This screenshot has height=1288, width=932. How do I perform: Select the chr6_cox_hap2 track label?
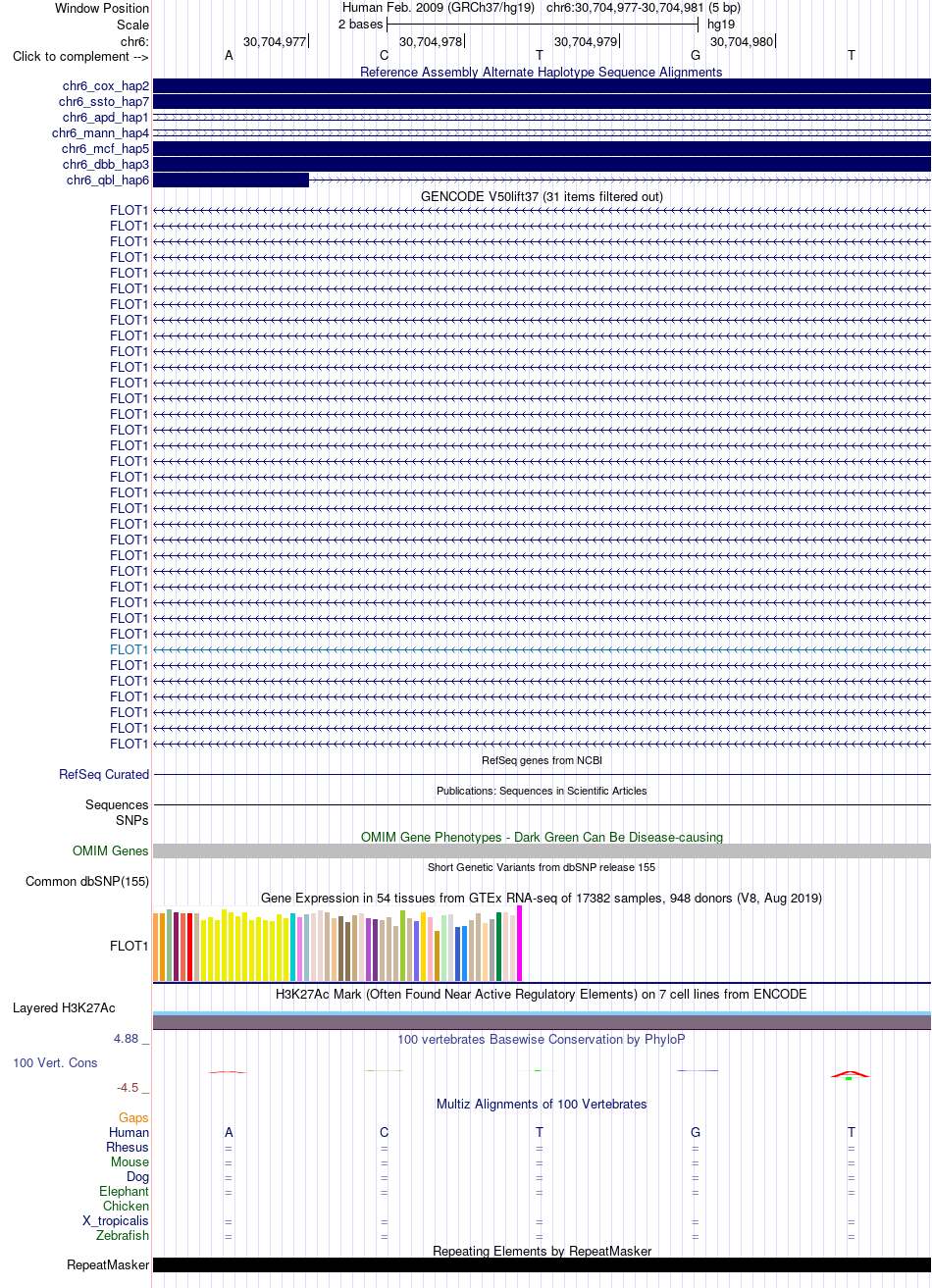click(x=104, y=86)
